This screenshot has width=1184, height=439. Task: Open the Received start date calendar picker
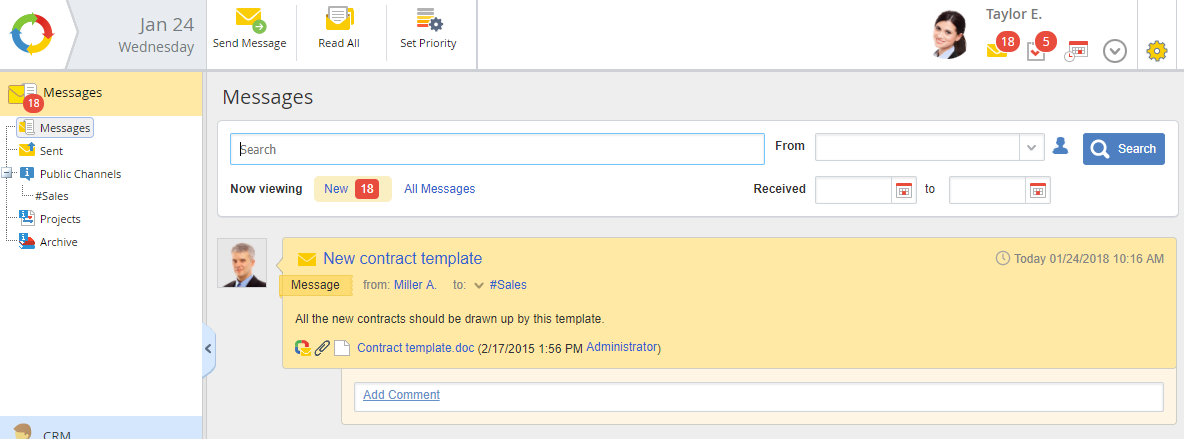(x=904, y=189)
